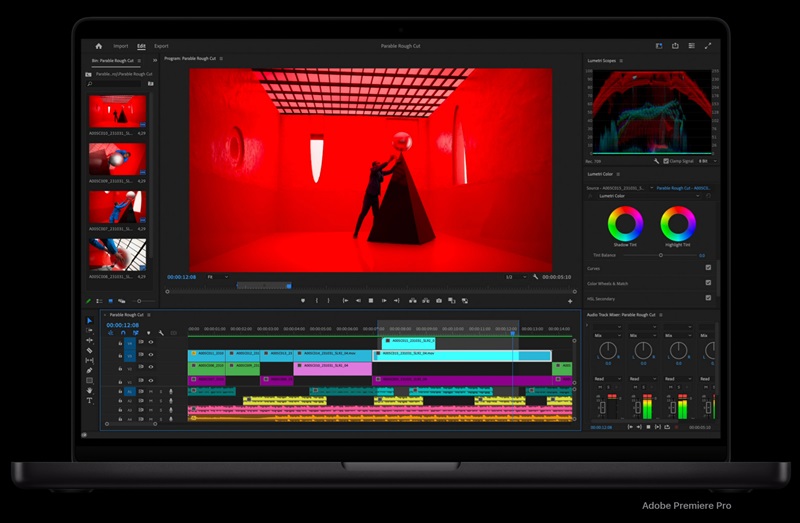The image size is (800, 523).
Task: Click the pink clip on V2 track
Action: [333, 368]
